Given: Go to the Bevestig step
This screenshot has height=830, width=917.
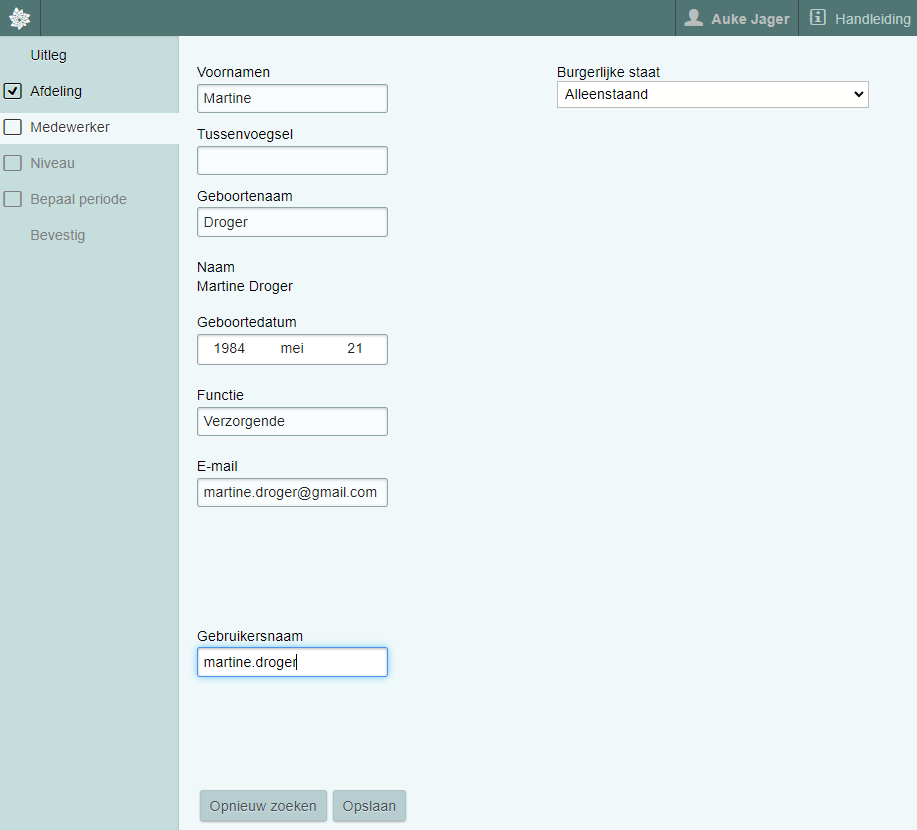Looking at the screenshot, I should (x=58, y=235).
